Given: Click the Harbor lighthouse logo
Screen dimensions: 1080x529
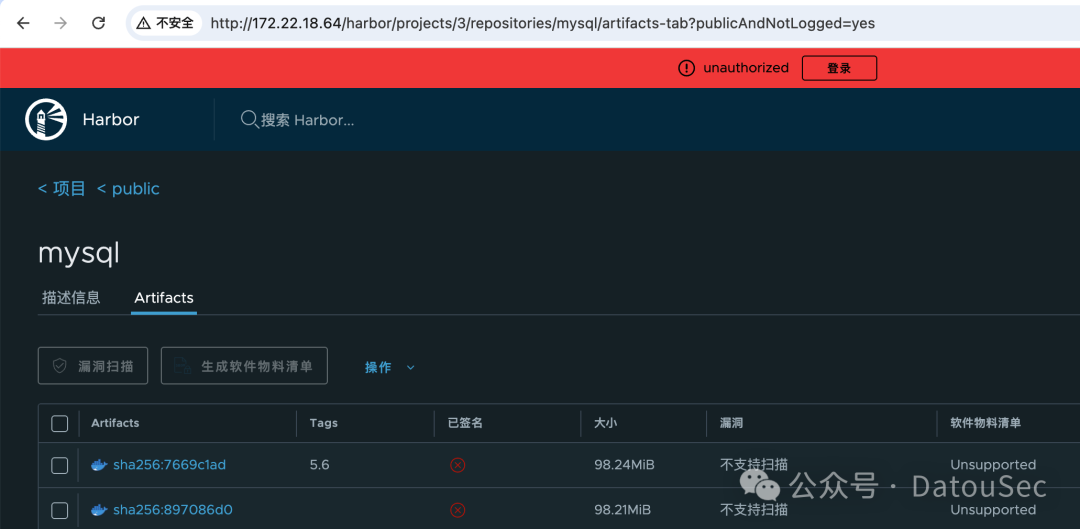Looking at the screenshot, I should click(x=47, y=119).
